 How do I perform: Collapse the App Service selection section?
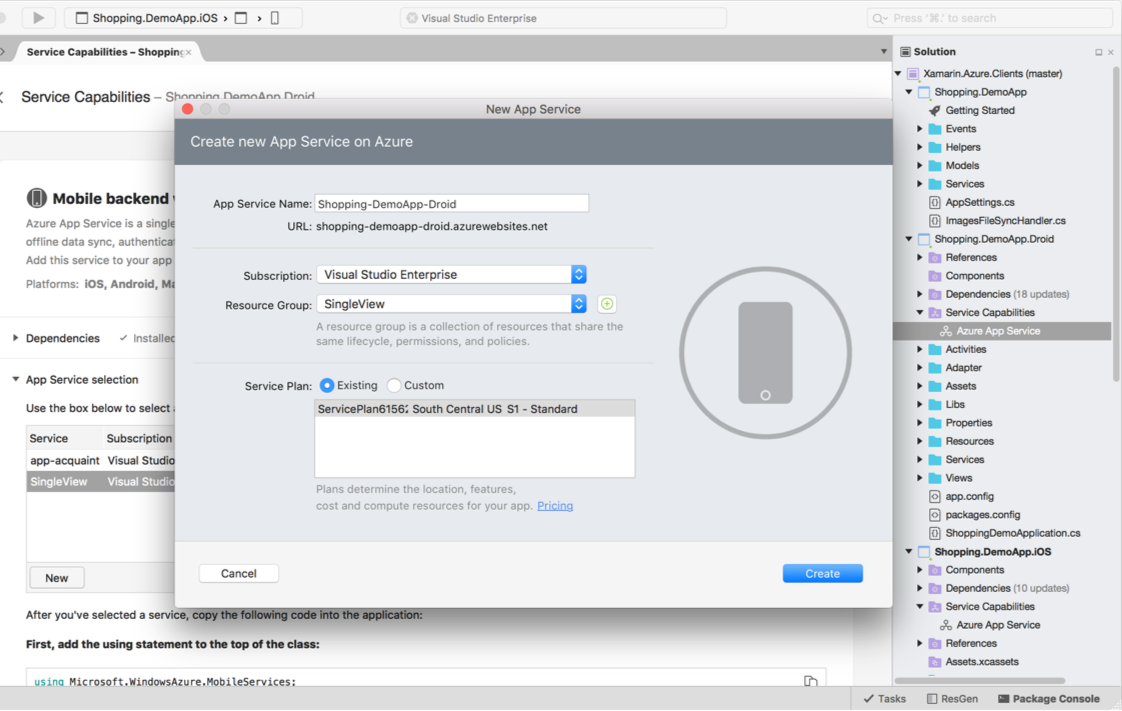16,380
